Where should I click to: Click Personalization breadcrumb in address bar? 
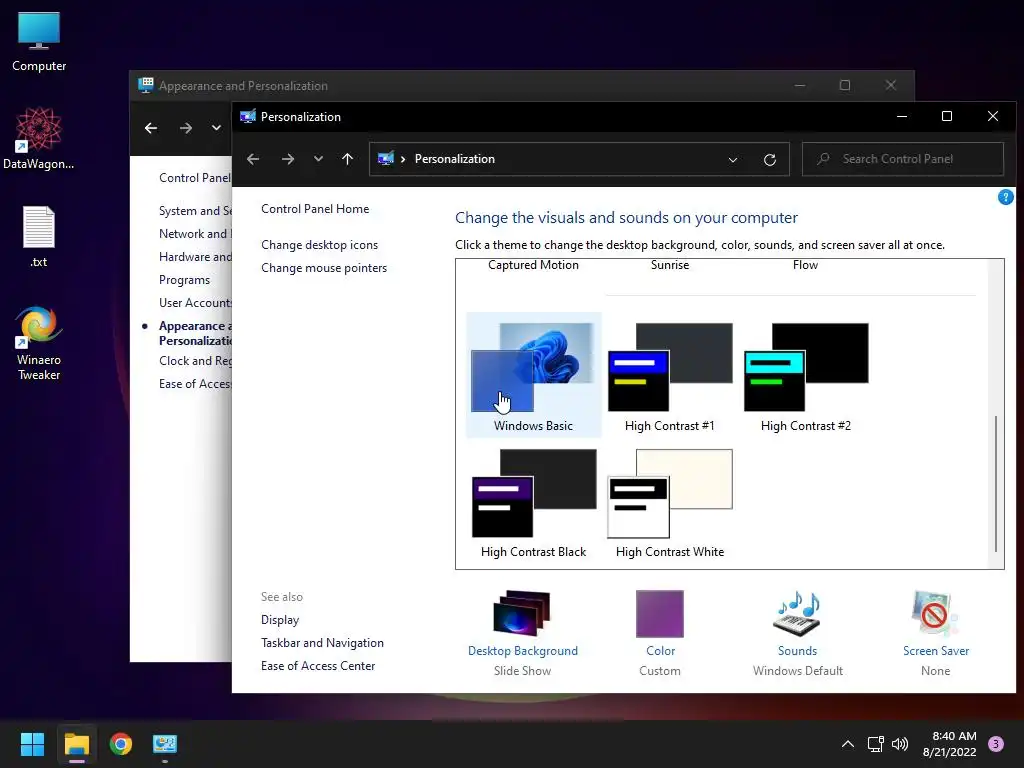[455, 159]
